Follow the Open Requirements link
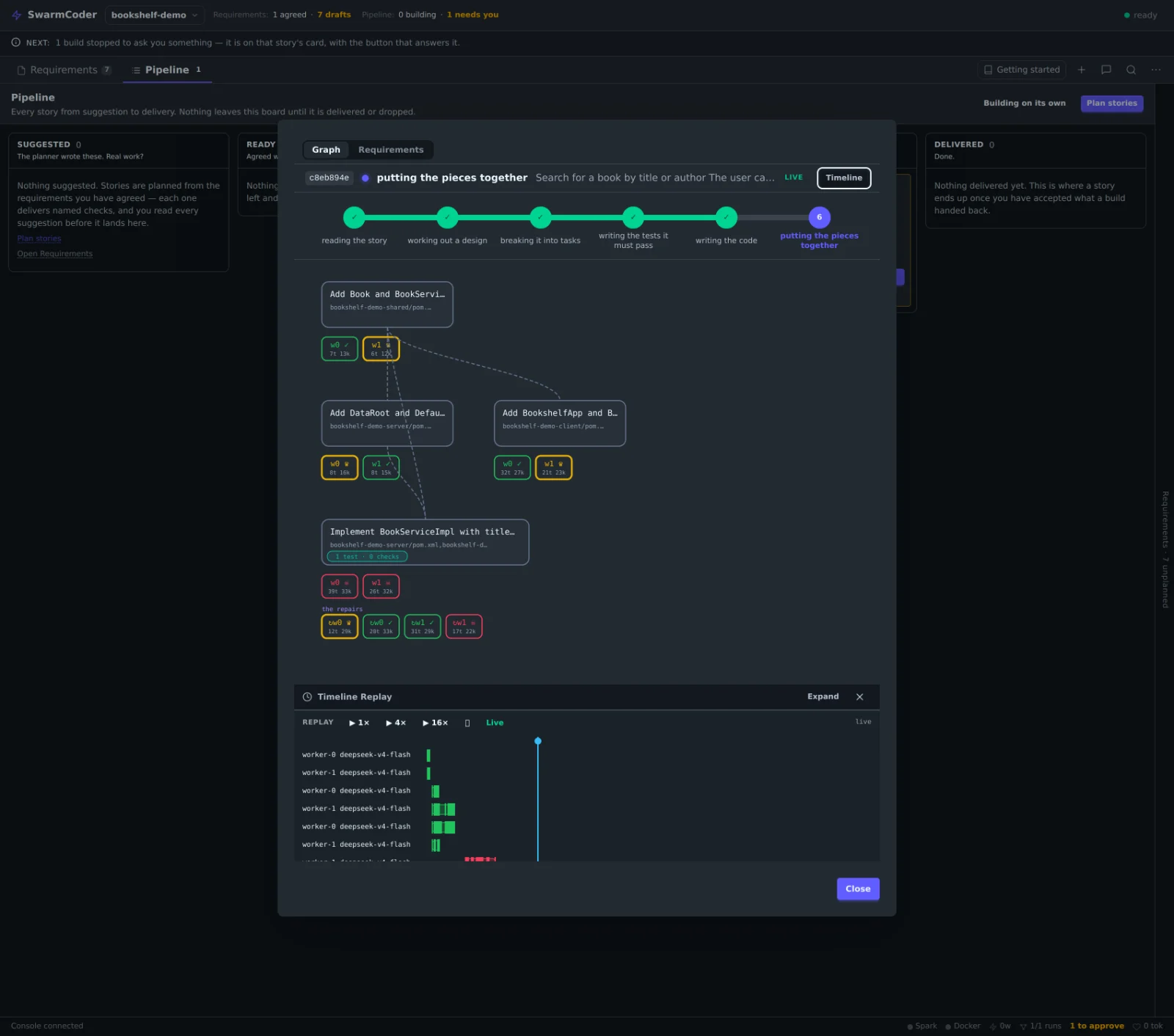The height and width of the screenshot is (1036, 1174). [x=55, y=254]
